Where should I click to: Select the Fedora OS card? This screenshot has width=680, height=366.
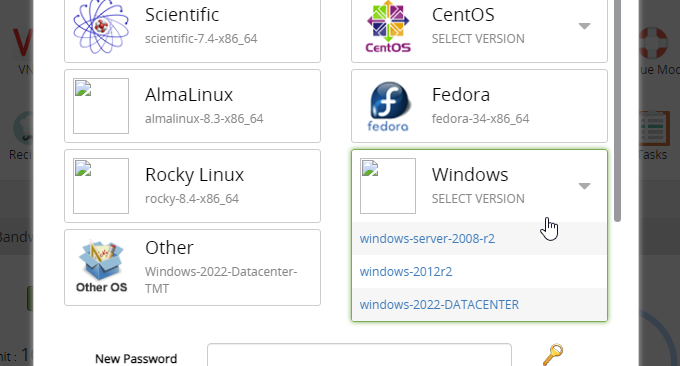[x=479, y=106]
